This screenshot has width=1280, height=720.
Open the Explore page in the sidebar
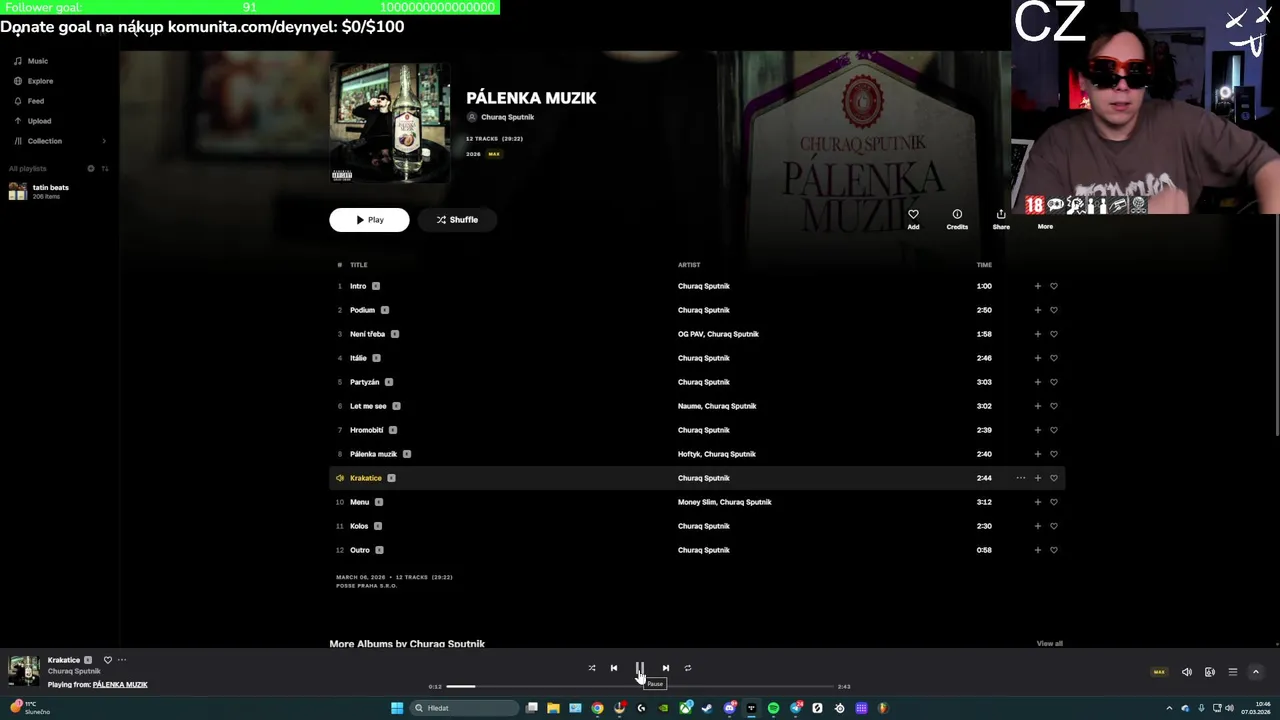coord(40,81)
